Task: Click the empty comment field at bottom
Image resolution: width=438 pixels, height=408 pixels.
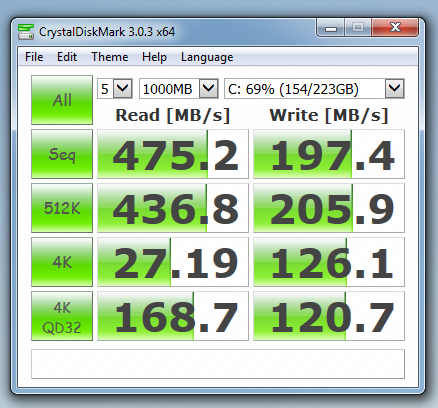Action: [218, 364]
